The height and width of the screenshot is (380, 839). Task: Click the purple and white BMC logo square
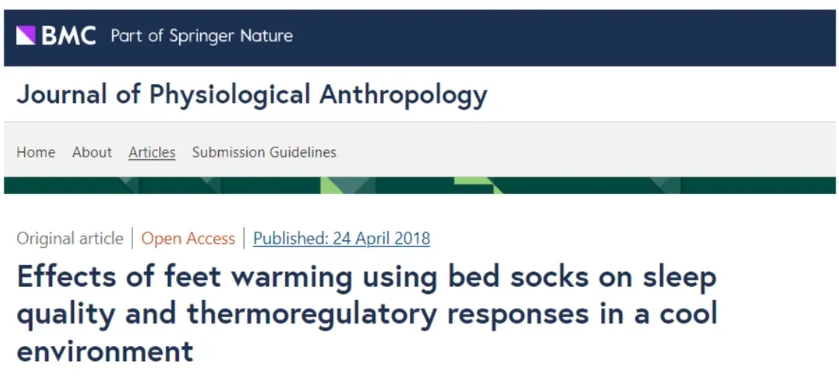(x=26, y=36)
